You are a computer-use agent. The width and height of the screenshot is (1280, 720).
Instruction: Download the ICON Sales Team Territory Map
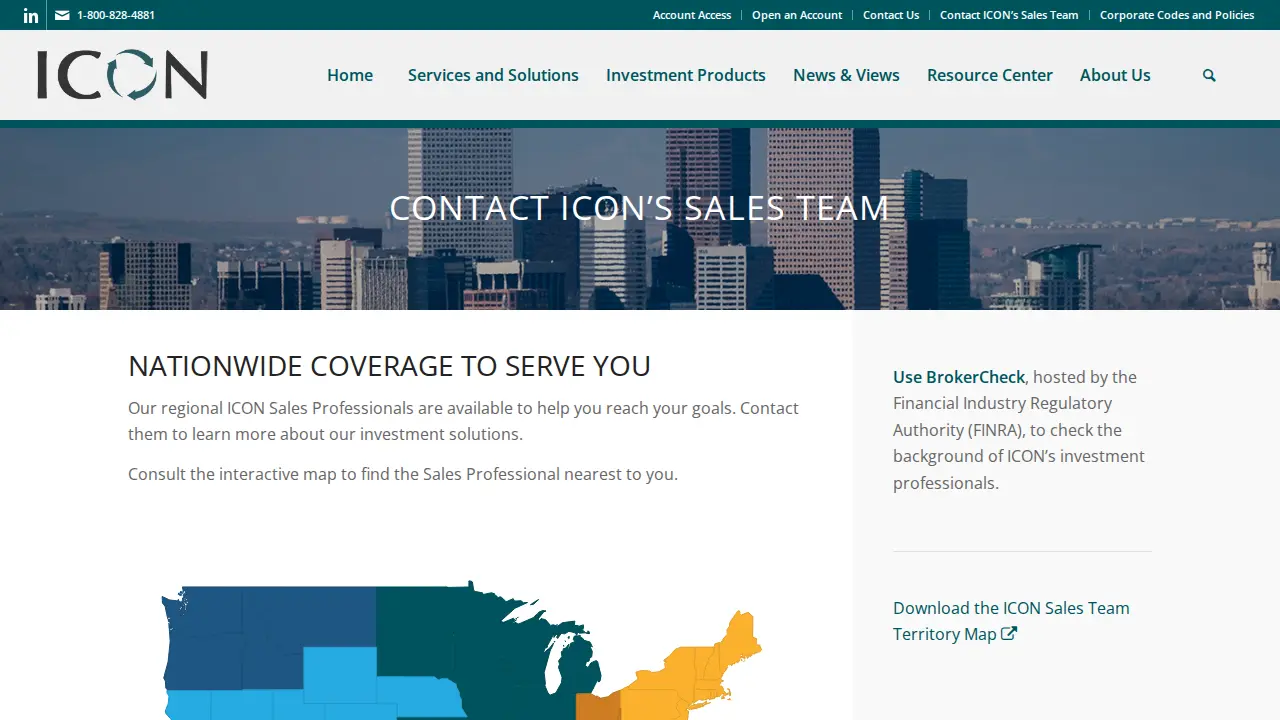coord(1011,621)
